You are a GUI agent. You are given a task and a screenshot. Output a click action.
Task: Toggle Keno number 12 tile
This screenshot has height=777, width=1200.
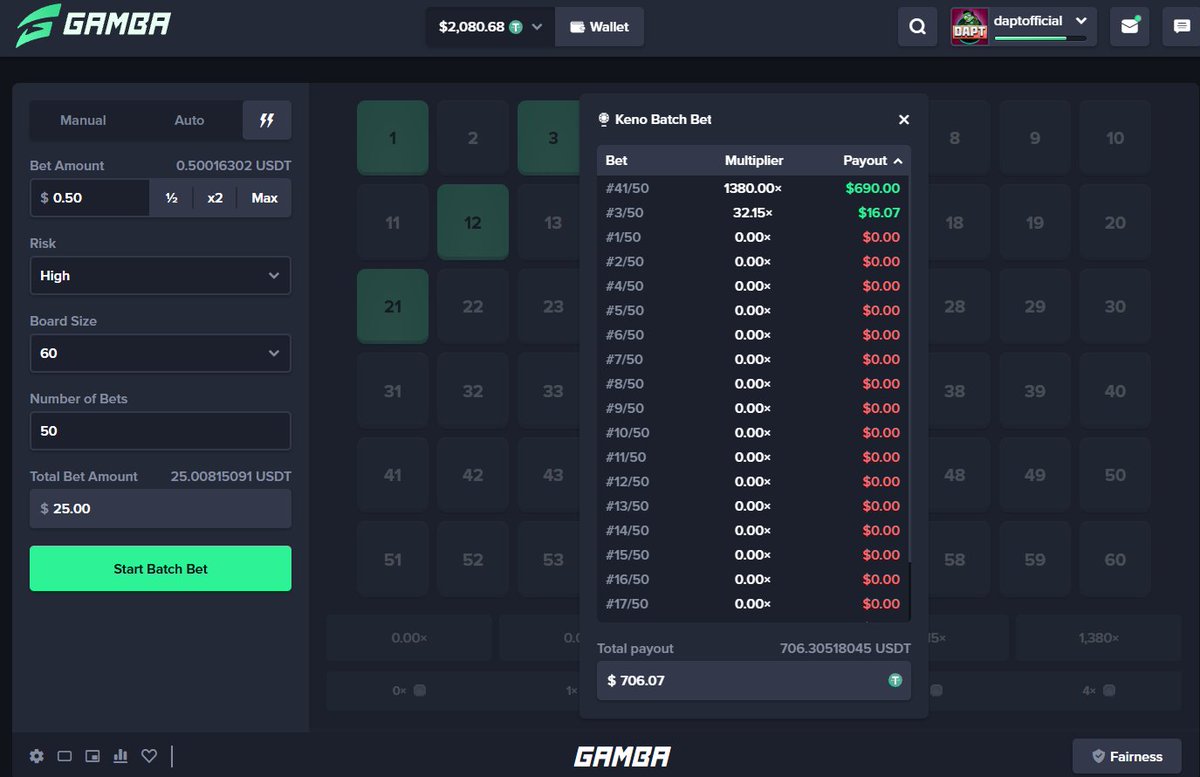(473, 222)
